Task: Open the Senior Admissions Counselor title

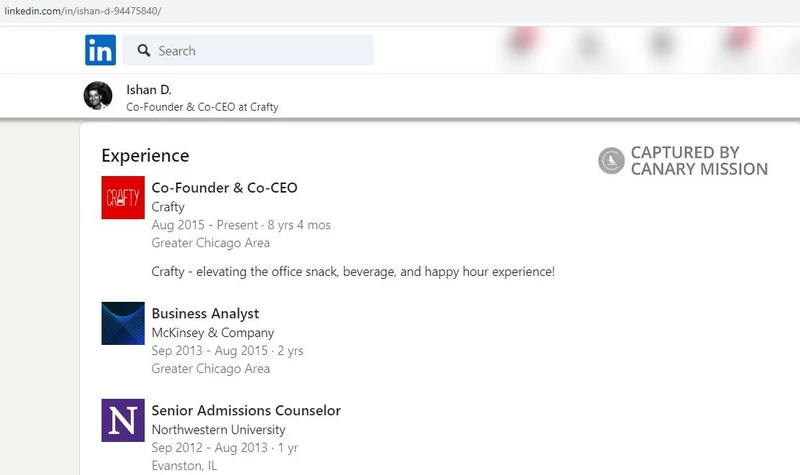Action: [246, 410]
